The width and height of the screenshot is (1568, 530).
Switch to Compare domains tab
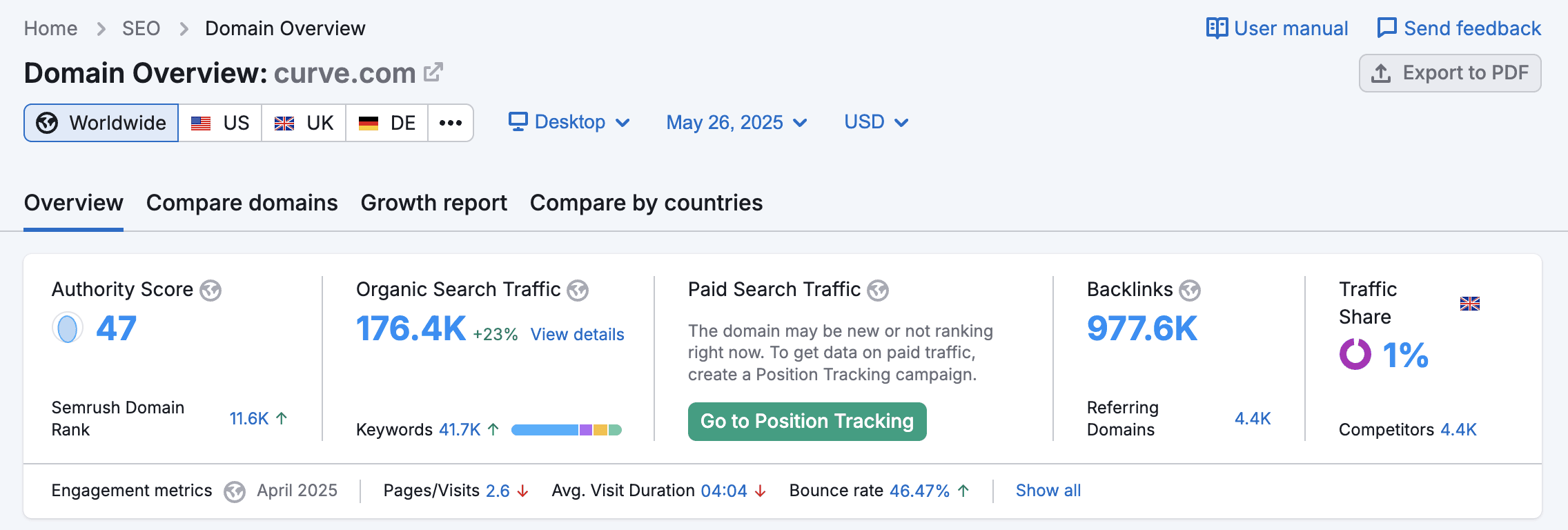pyautogui.click(x=242, y=203)
